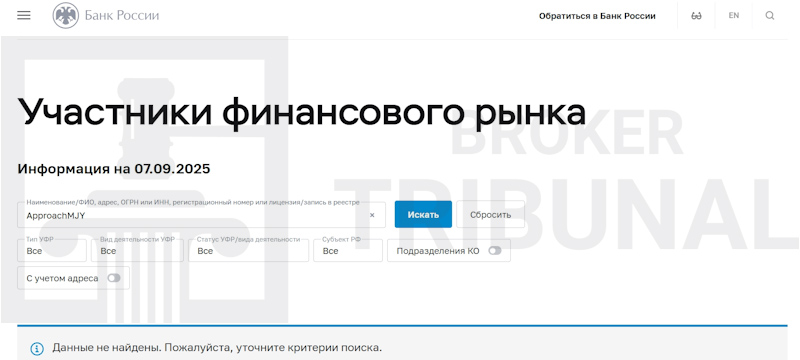The height and width of the screenshot is (360, 800).
Task: Expand the 'Тип УФР' dropdown
Action: (x=52, y=250)
